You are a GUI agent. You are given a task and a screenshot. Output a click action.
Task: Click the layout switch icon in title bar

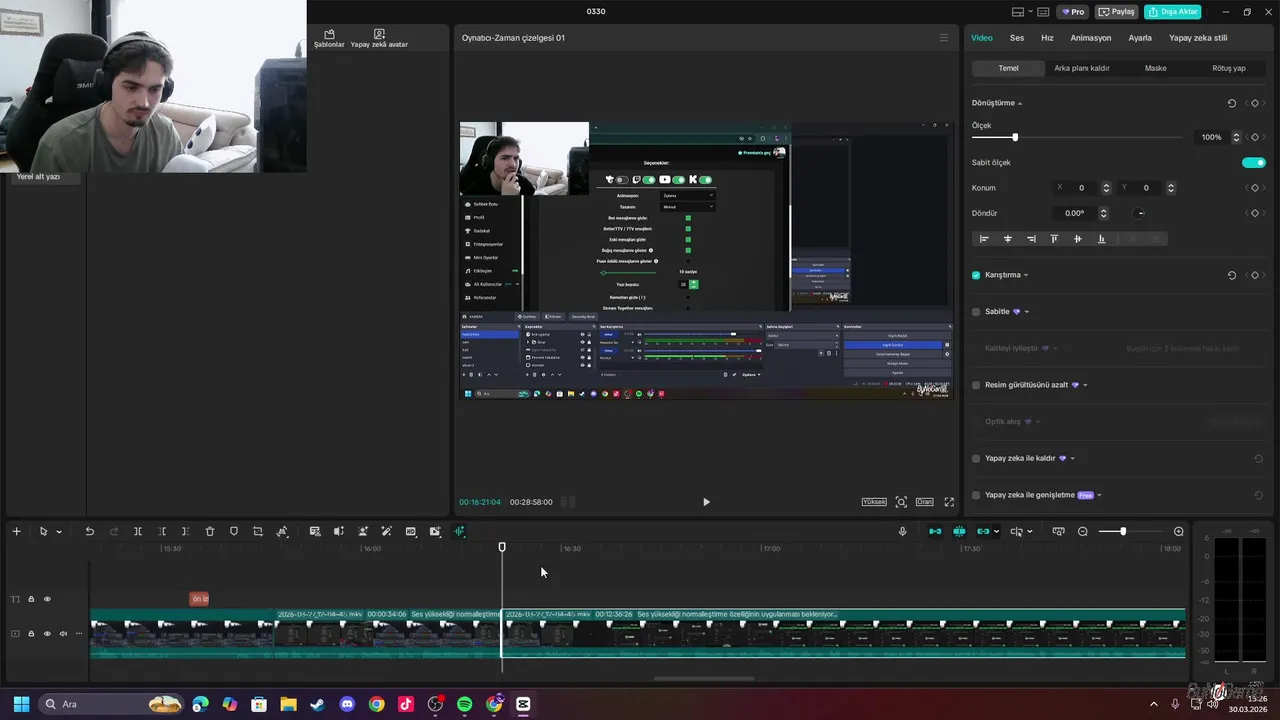pyautogui.click(x=1018, y=12)
